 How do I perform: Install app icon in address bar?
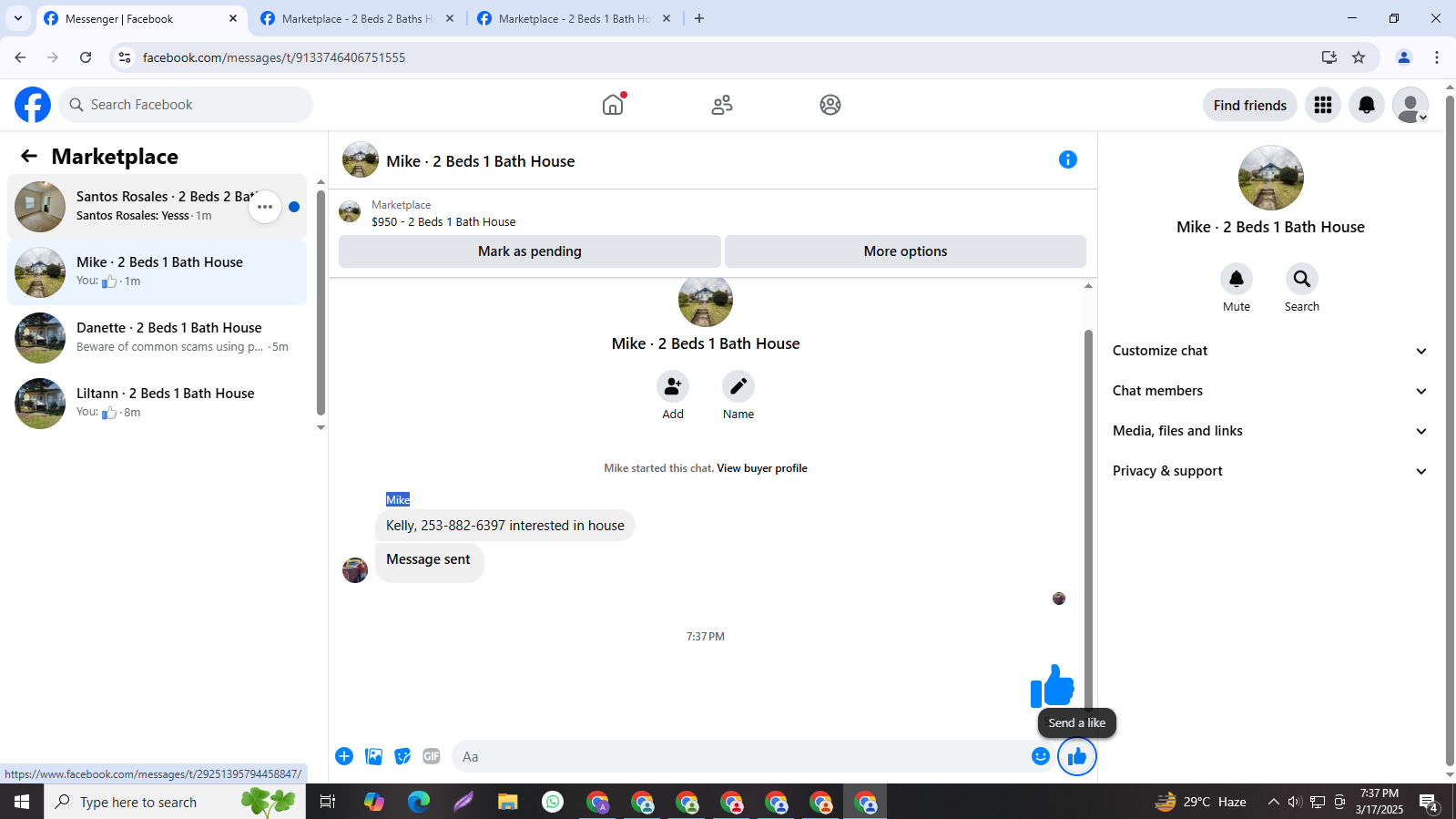1329,57
